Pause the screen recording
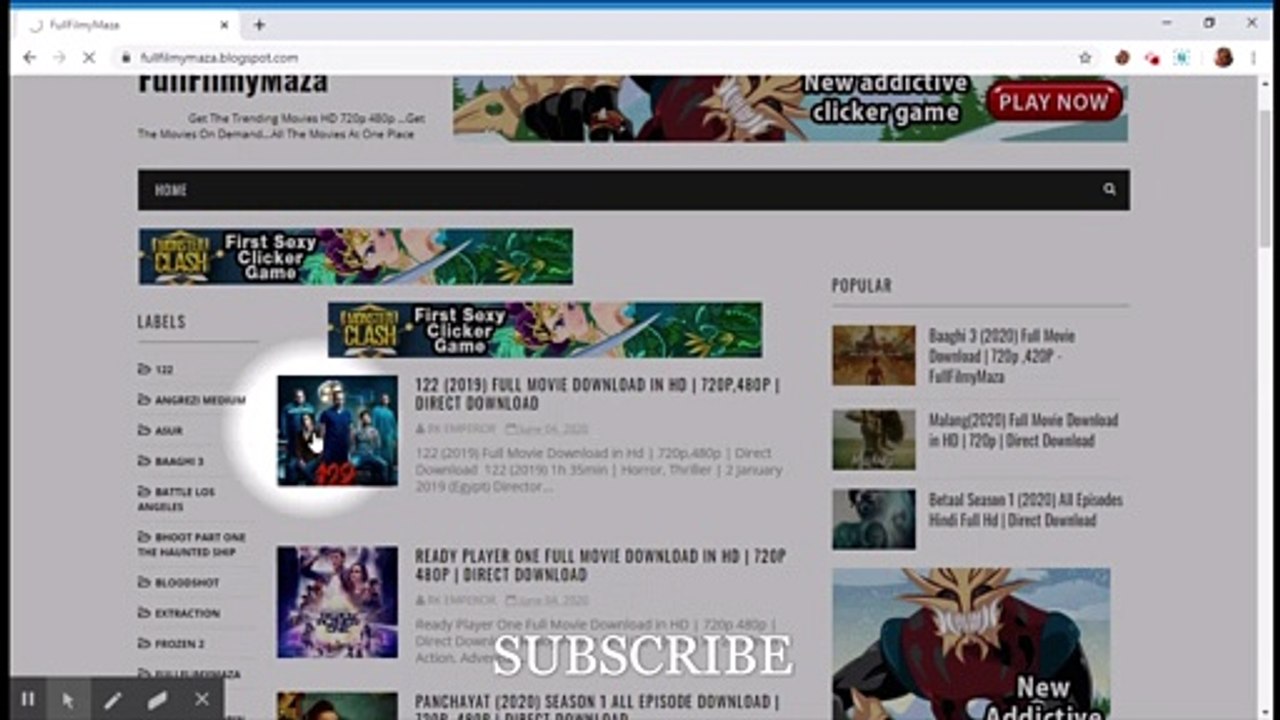 pyautogui.click(x=28, y=699)
